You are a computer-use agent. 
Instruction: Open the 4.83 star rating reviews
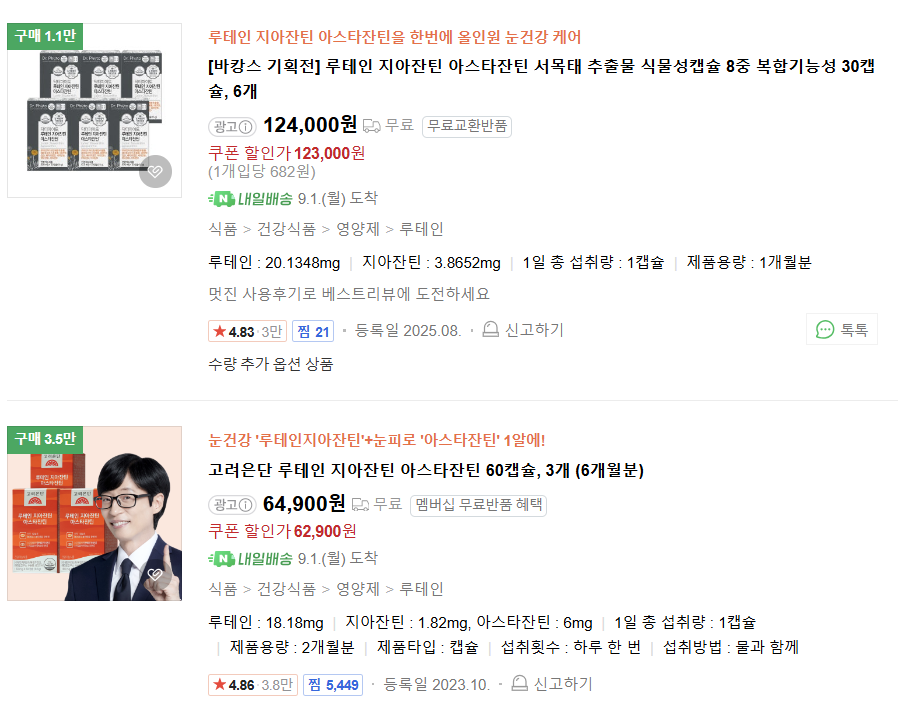[x=247, y=332]
